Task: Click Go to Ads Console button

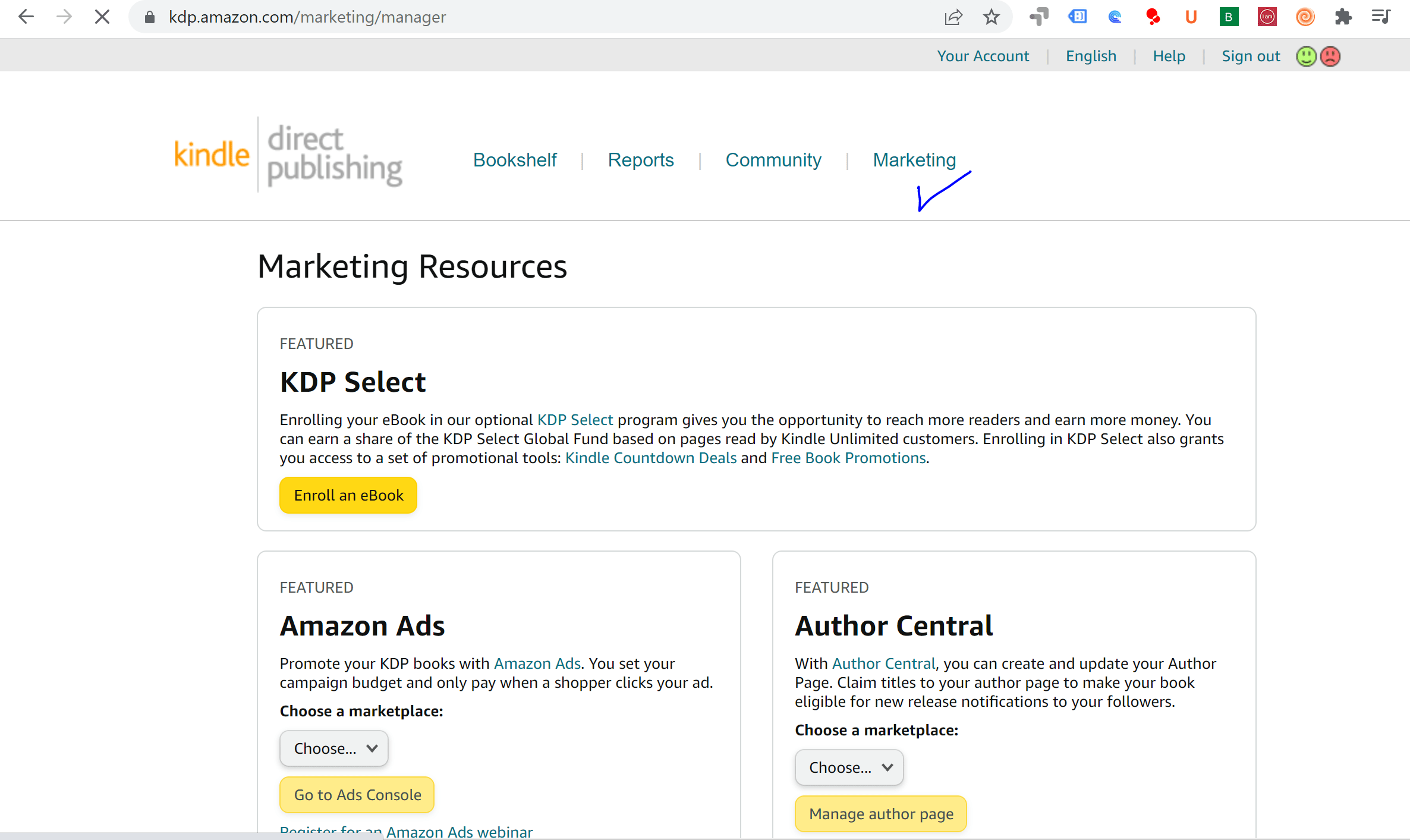Action: pos(357,795)
